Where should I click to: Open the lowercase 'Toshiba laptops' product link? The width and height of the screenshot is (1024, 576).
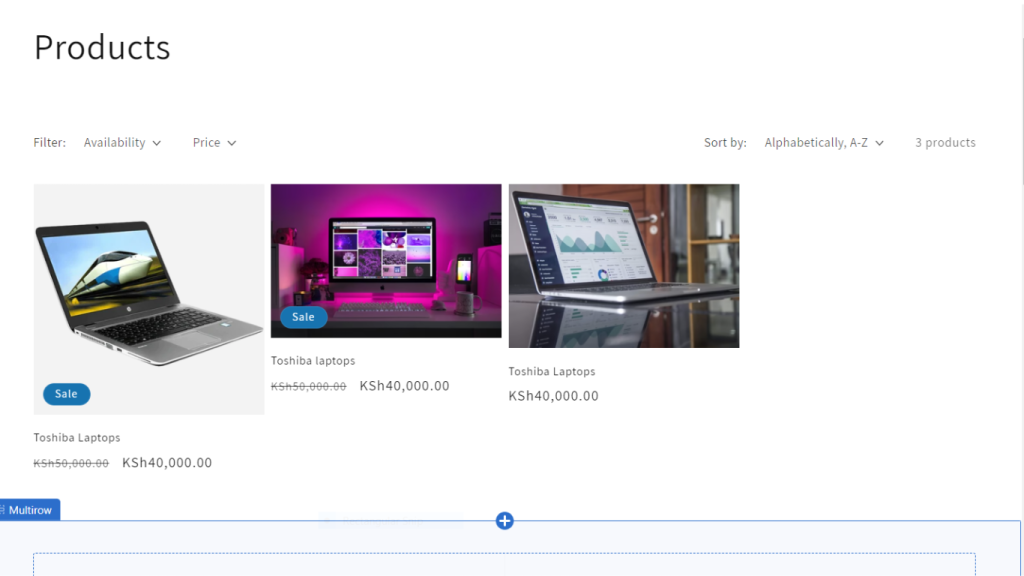point(313,360)
